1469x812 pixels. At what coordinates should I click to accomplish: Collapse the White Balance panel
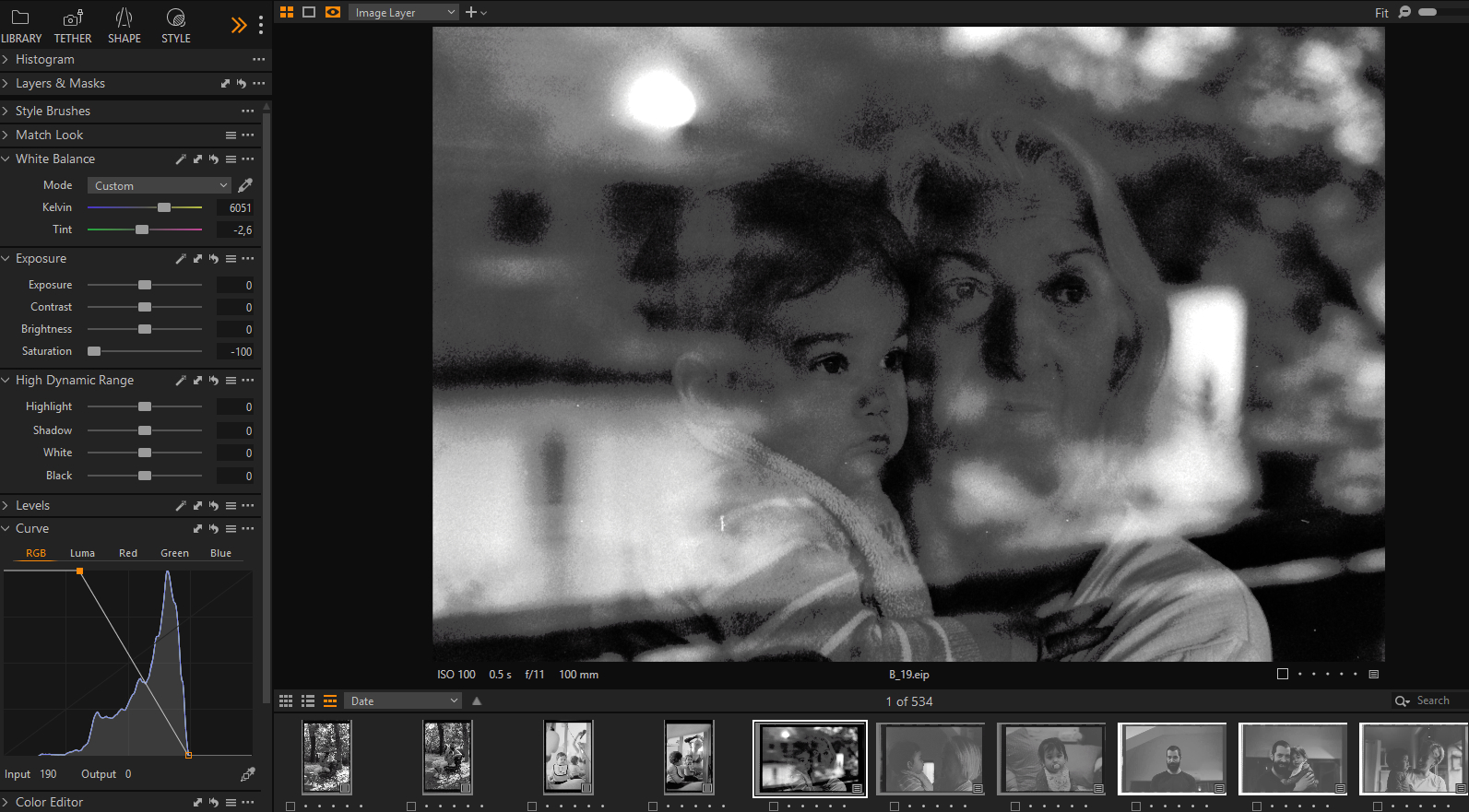6,159
